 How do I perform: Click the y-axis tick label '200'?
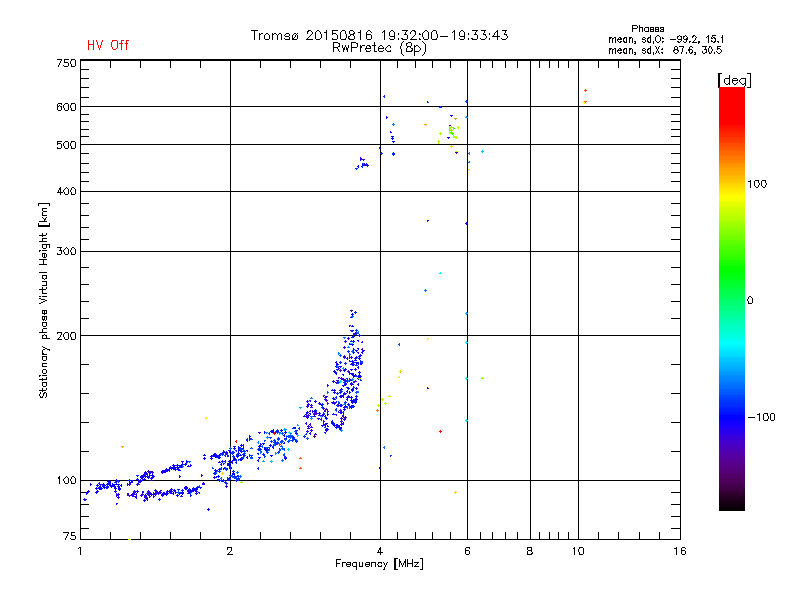(67, 336)
